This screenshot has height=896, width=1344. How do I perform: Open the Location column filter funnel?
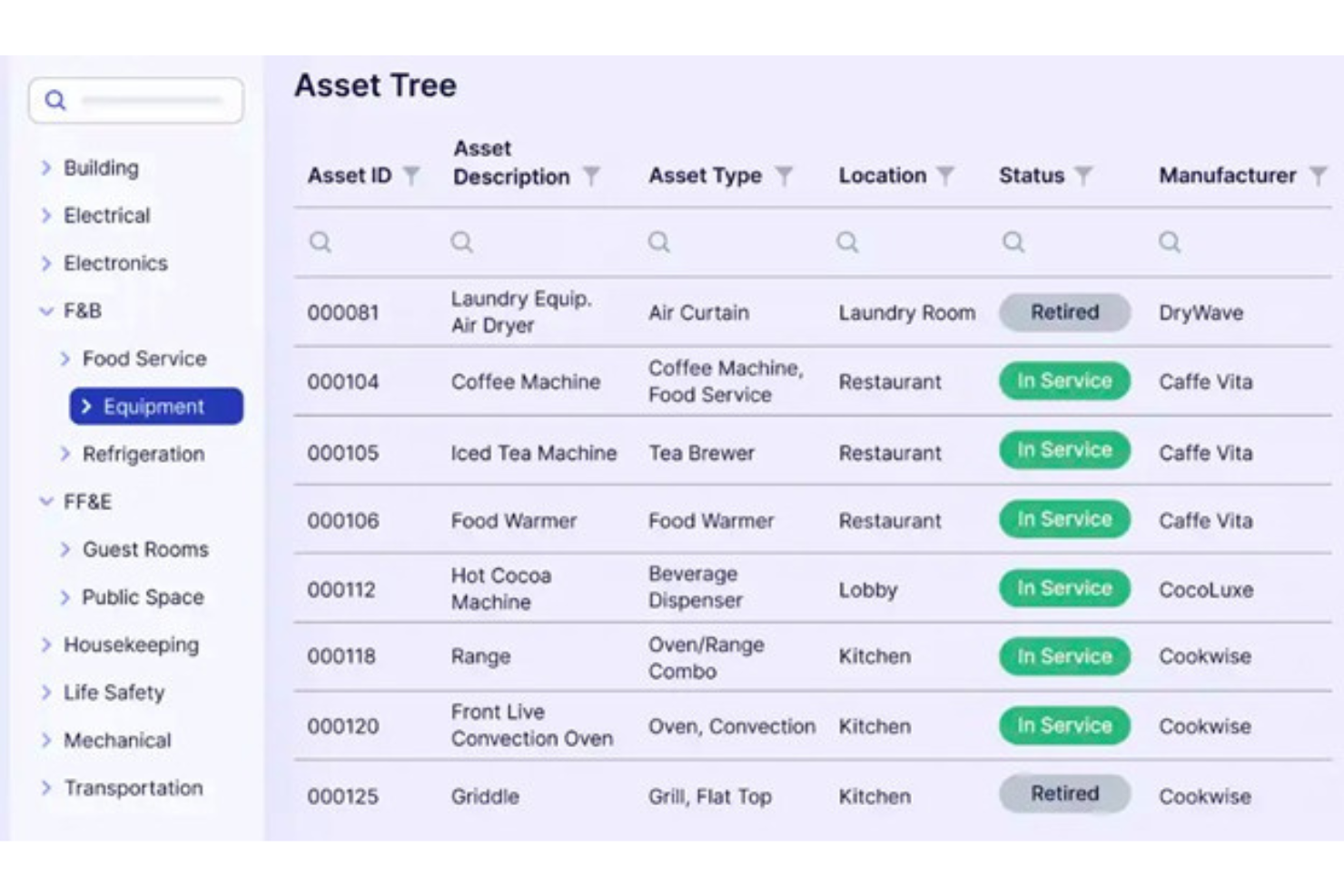(x=947, y=176)
